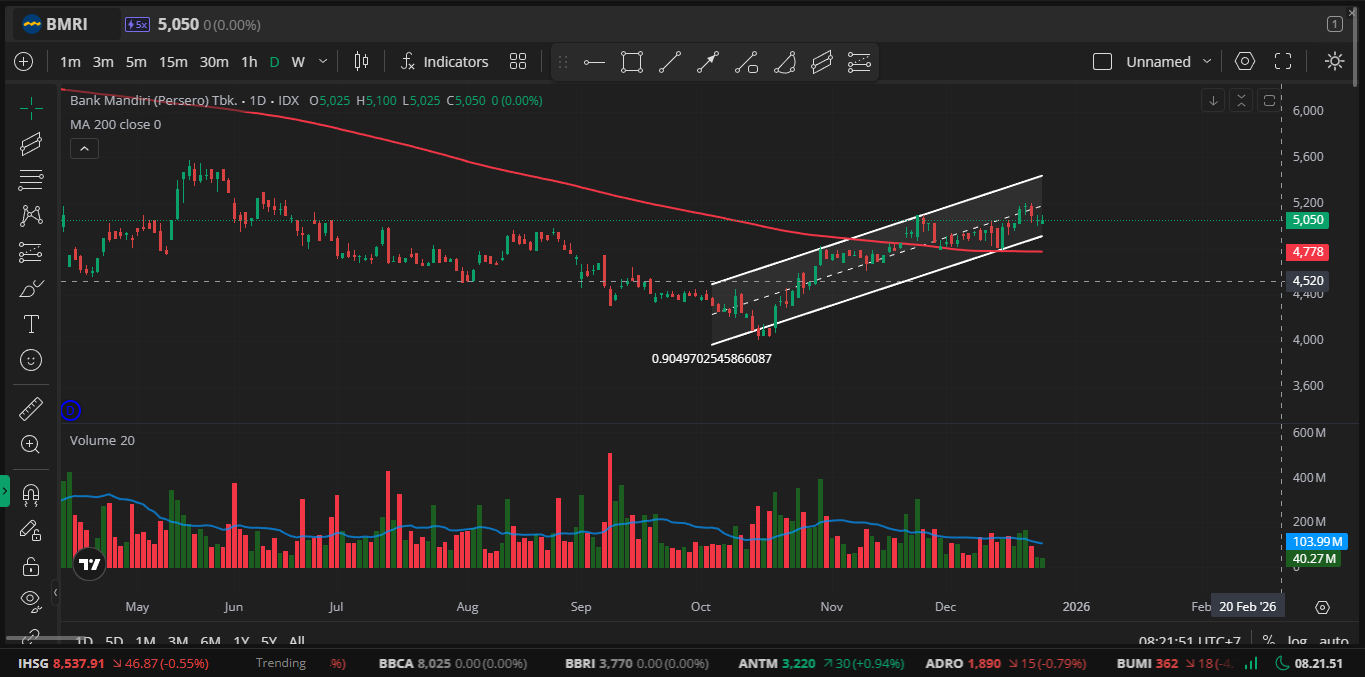Screen dimensions: 1365x677
Task: Open the chart layout grid selector
Action: (517, 61)
